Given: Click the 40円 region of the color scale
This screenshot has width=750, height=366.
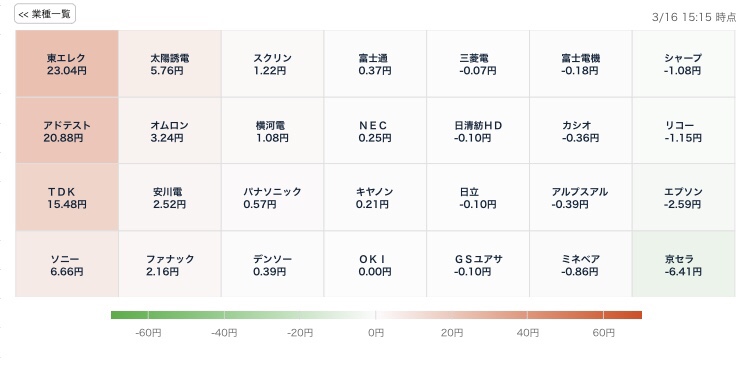Looking at the screenshot, I should 527,315.
